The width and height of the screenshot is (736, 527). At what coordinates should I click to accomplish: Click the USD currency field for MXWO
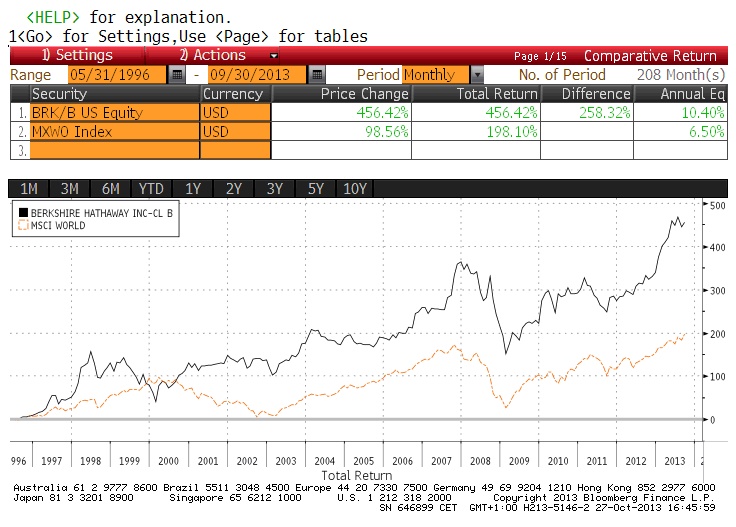(x=236, y=131)
